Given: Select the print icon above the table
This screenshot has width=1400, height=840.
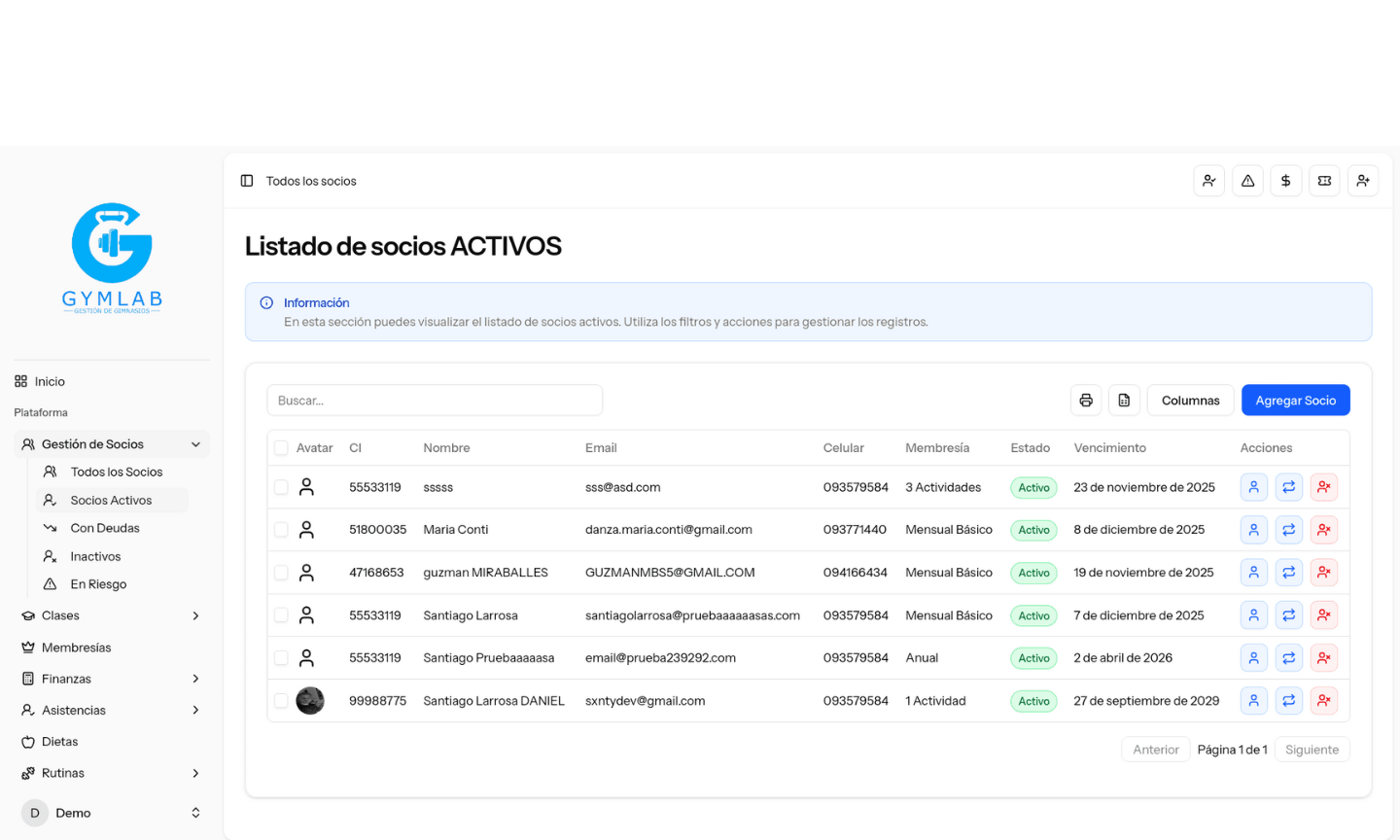Looking at the screenshot, I should [1086, 400].
